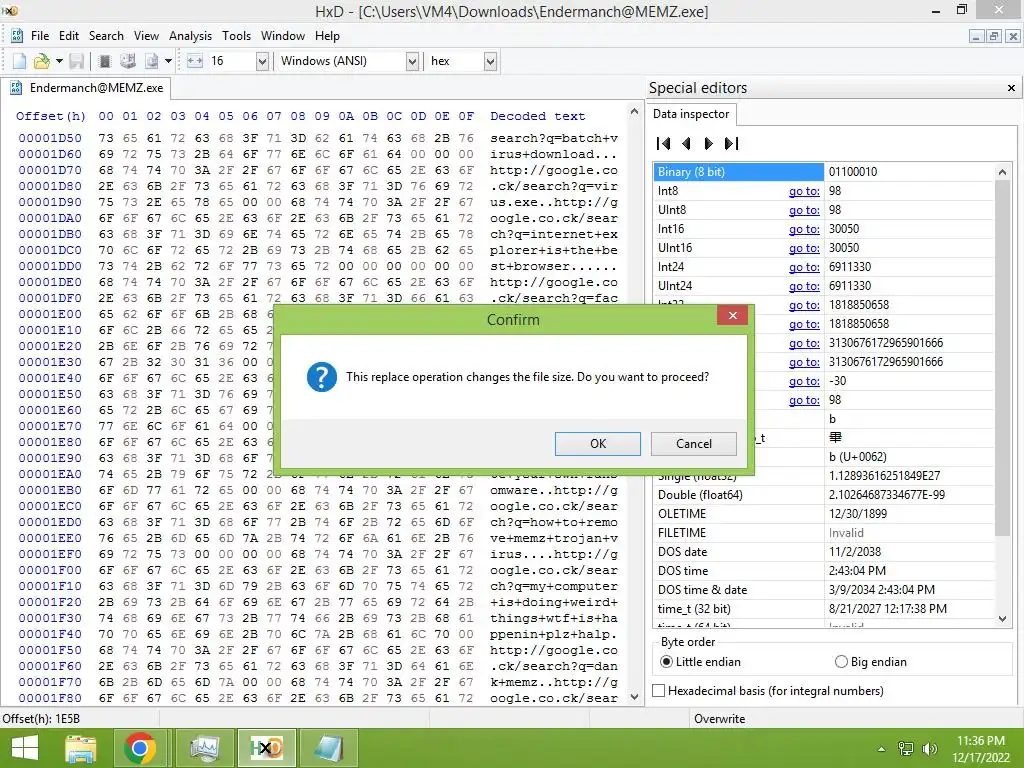Image resolution: width=1024 pixels, height=768 pixels.
Task: Open the Window menu
Action: coord(283,36)
